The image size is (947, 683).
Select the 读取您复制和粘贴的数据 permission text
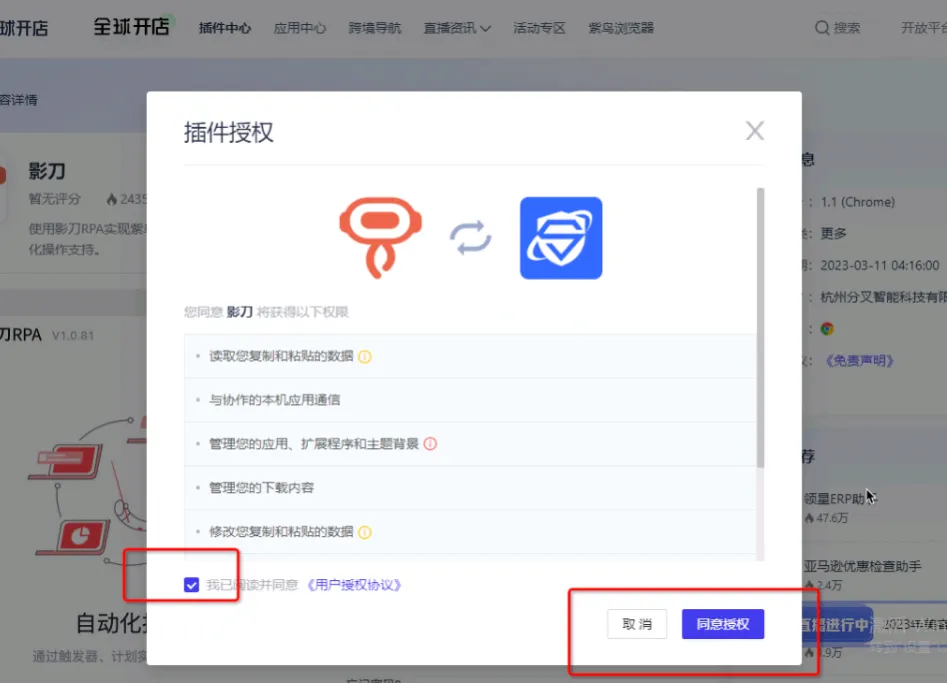pyautogui.click(x=281, y=356)
